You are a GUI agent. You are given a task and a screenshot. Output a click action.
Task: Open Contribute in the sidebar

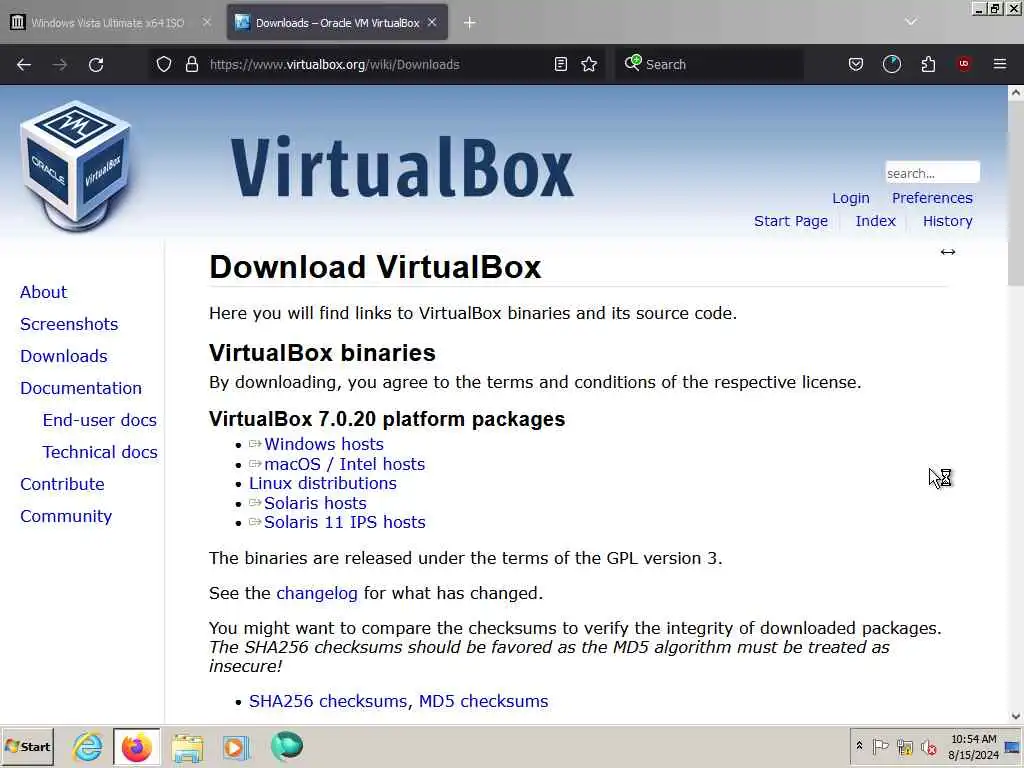pos(62,484)
